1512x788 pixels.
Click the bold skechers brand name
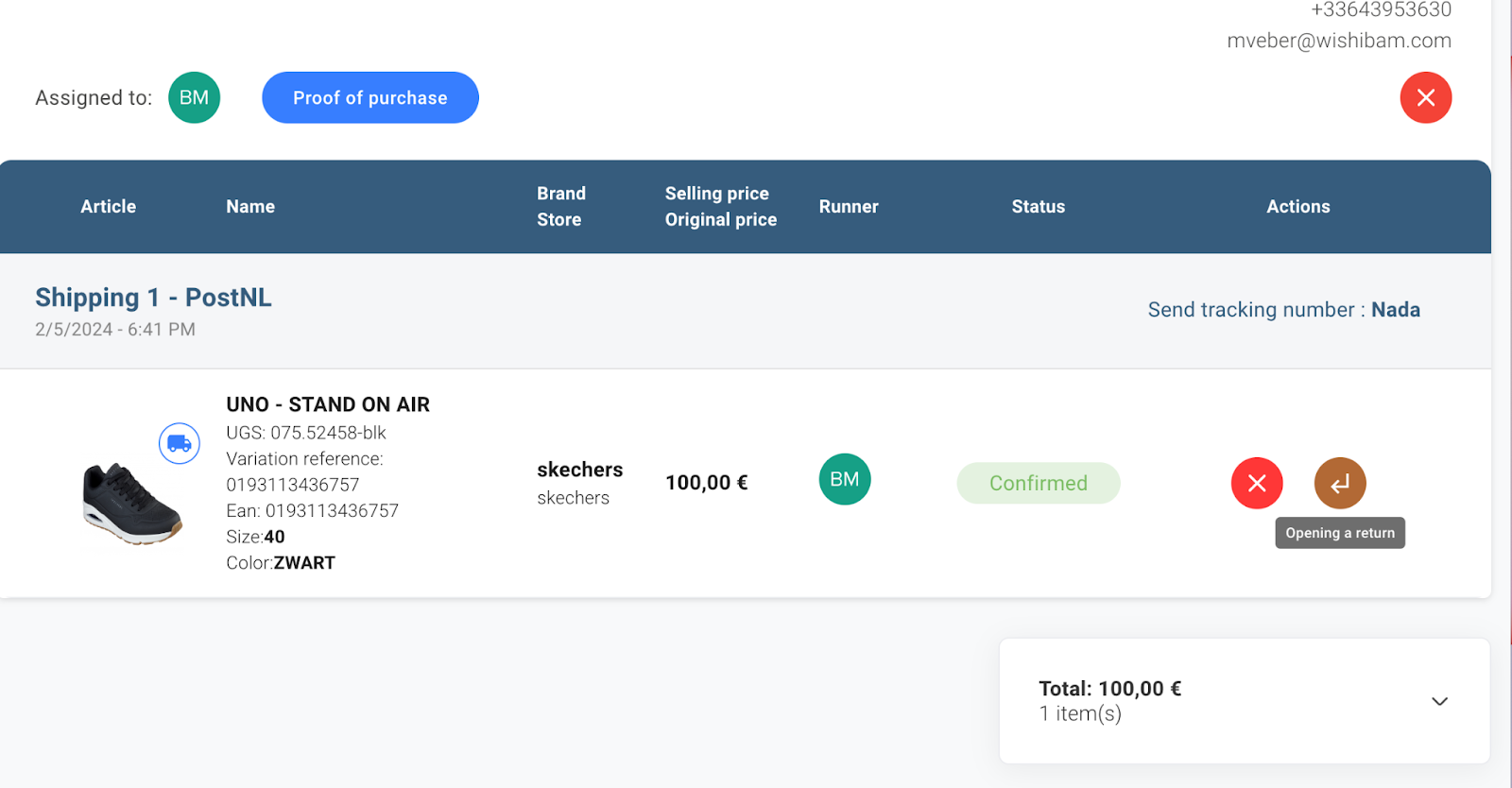[x=580, y=470]
